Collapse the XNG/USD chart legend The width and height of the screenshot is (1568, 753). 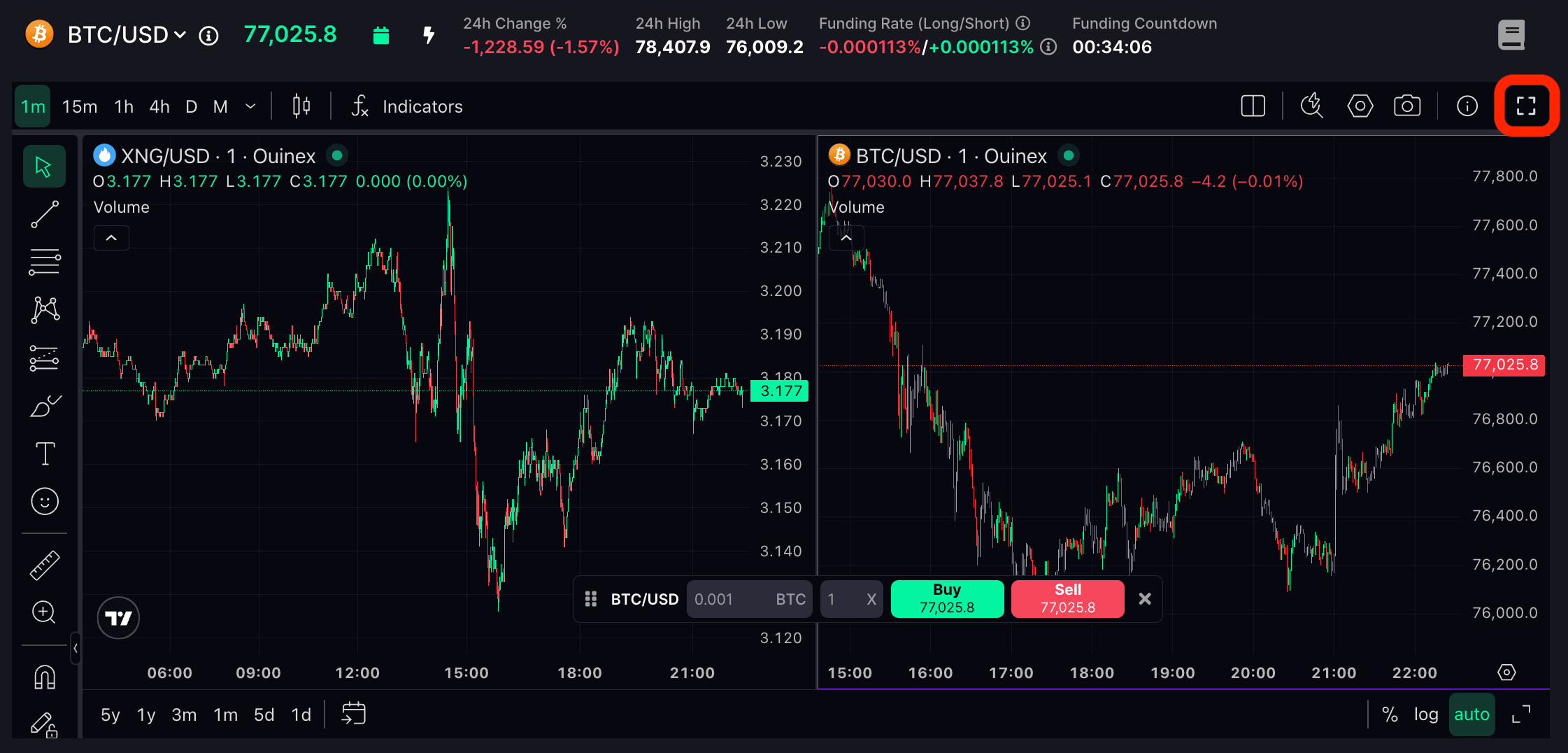(x=111, y=238)
